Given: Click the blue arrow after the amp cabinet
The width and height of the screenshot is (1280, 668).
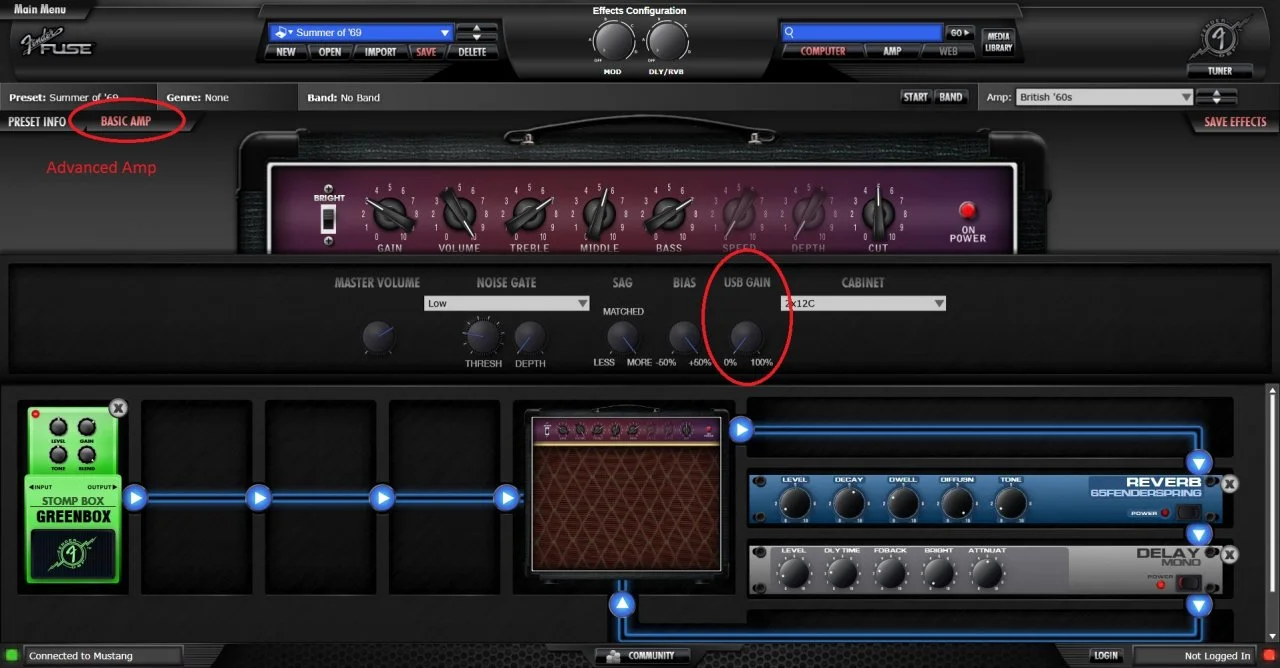Looking at the screenshot, I should pyautogui.click(x=739, y=430).
